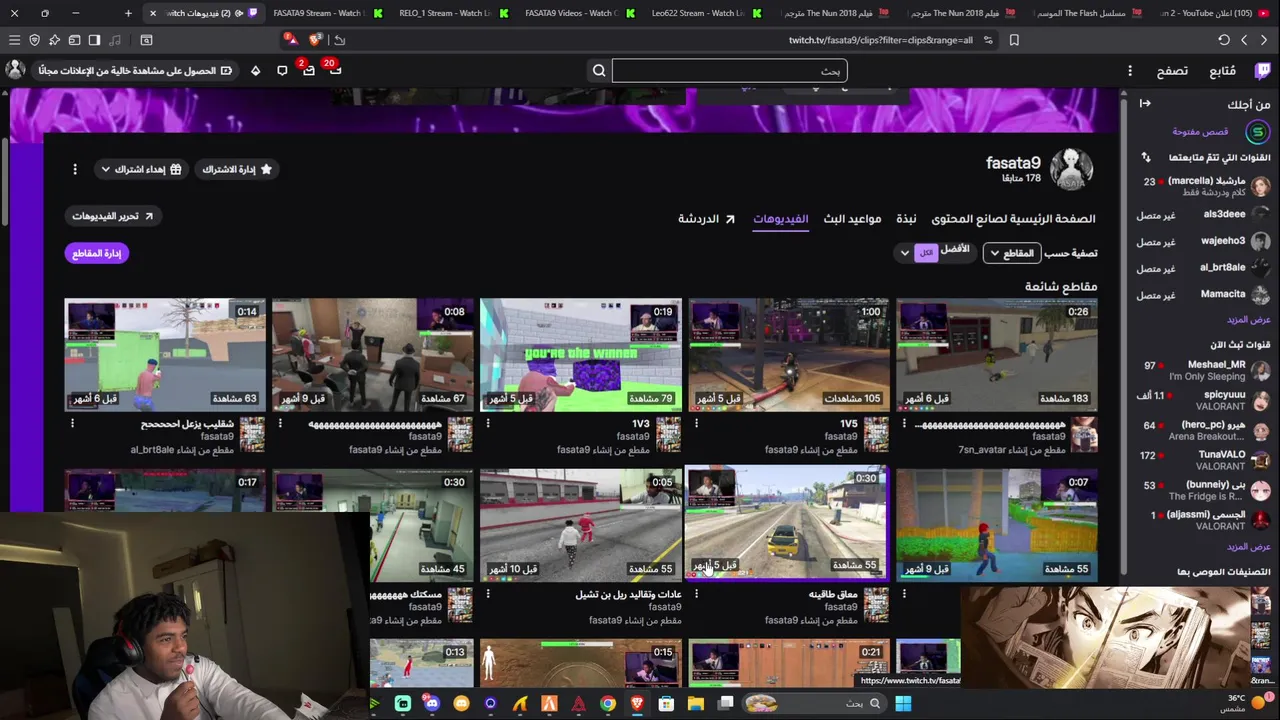The height and width of the screenshot is (720, 1280).
Task: Expand the المقاطع filter dropdown
Action: point(1011,253)
